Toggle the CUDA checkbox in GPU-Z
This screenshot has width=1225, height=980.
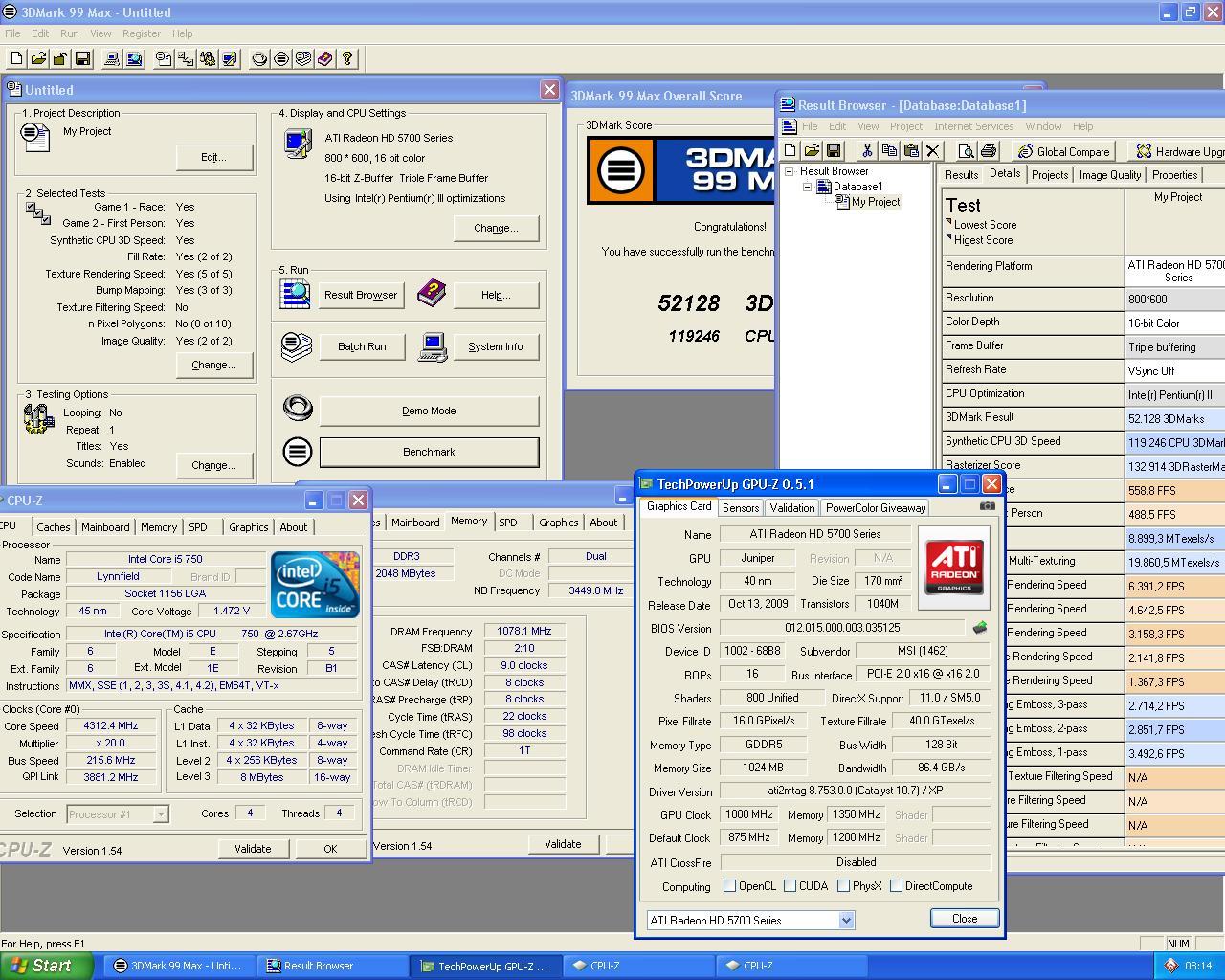[791, 886]
